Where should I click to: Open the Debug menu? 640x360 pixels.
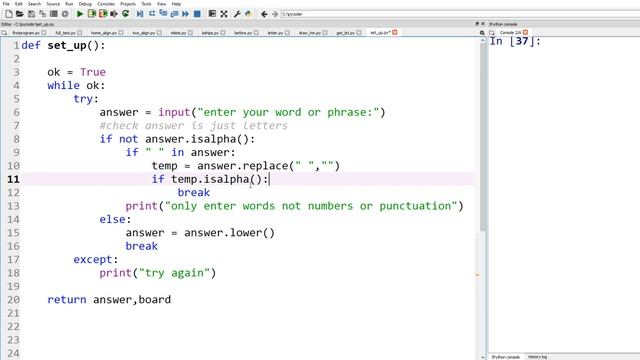85,4
